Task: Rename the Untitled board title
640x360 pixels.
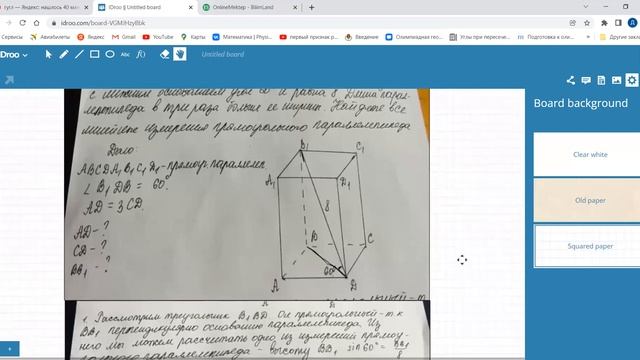Action: 222,54
